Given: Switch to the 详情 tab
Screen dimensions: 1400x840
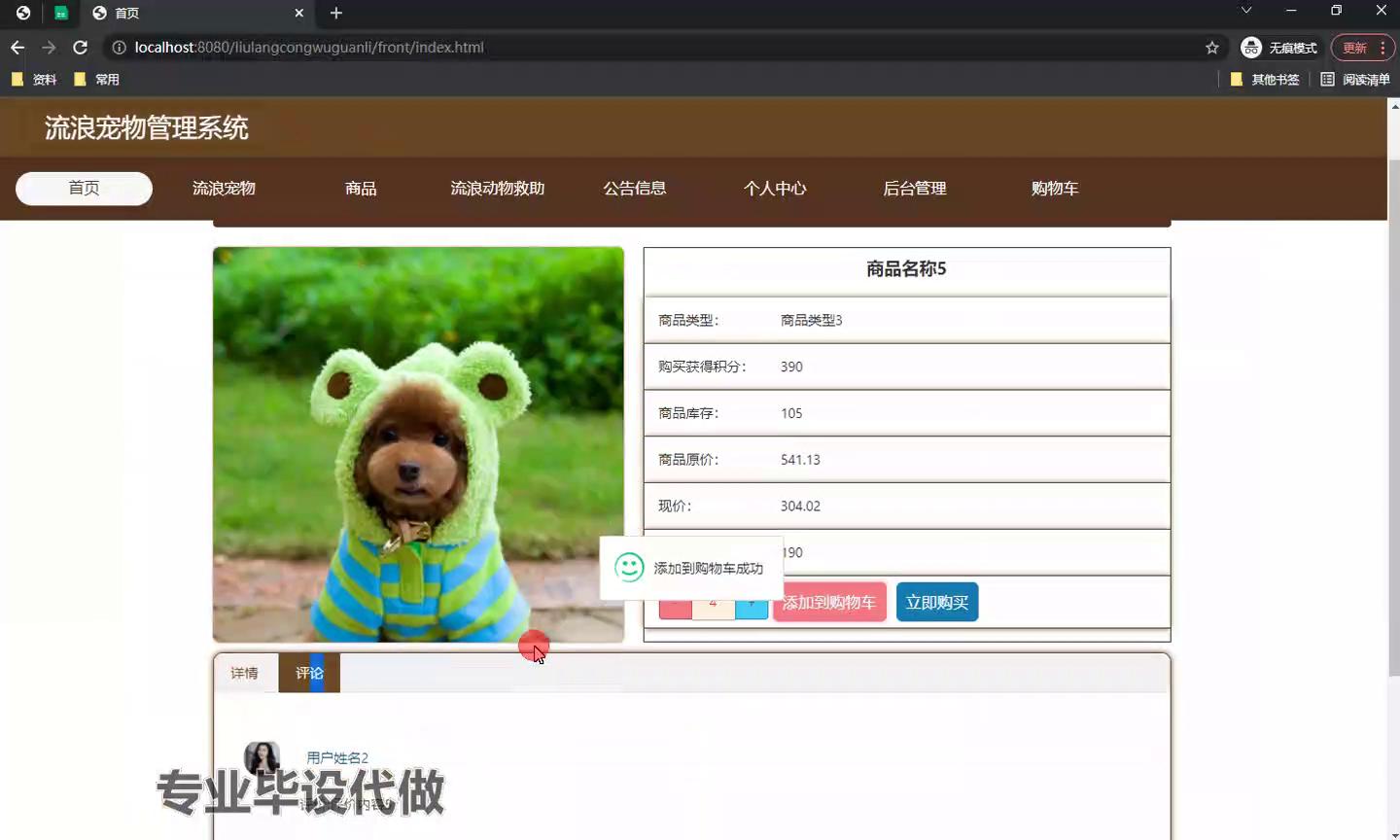Looking at the screenshot, I should (x=244, y=673).
